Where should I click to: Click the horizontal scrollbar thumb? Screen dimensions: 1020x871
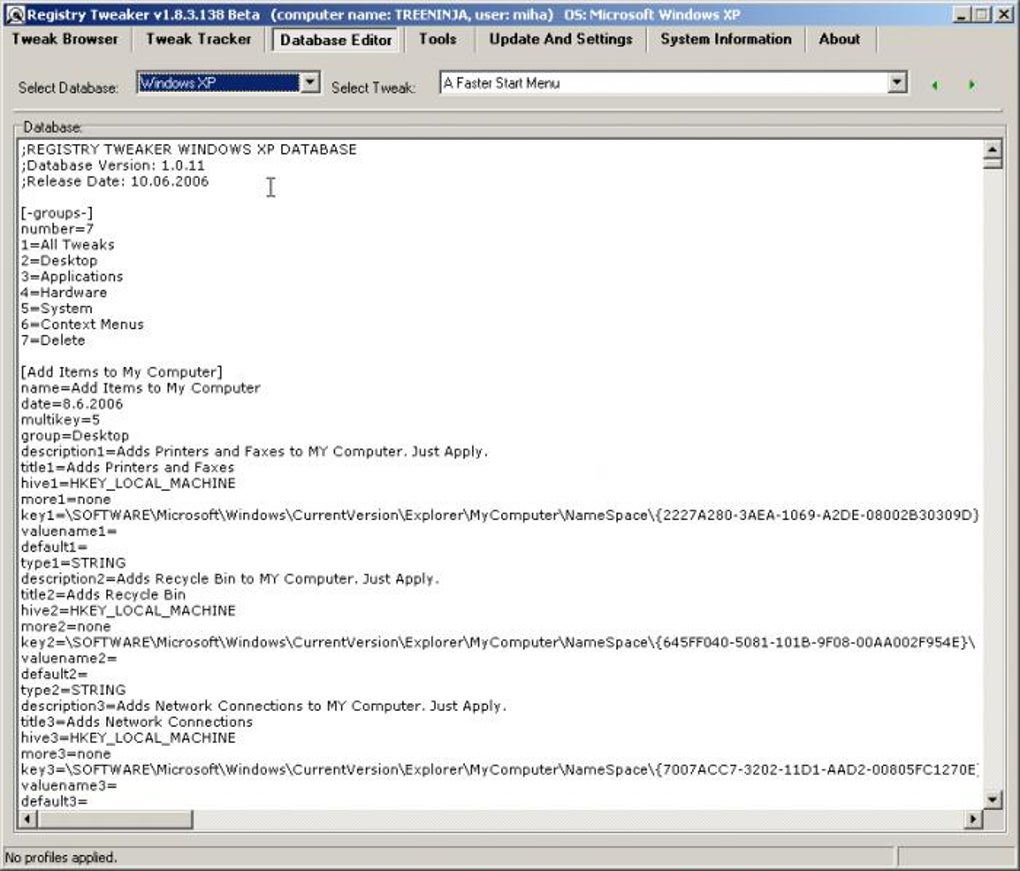(x=114, y=819)
